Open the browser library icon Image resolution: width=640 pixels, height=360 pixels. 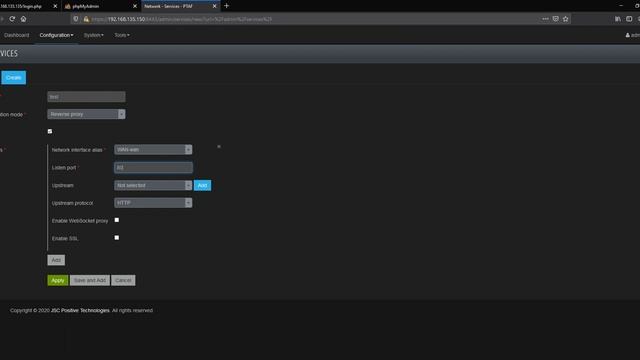pos(618,19)
